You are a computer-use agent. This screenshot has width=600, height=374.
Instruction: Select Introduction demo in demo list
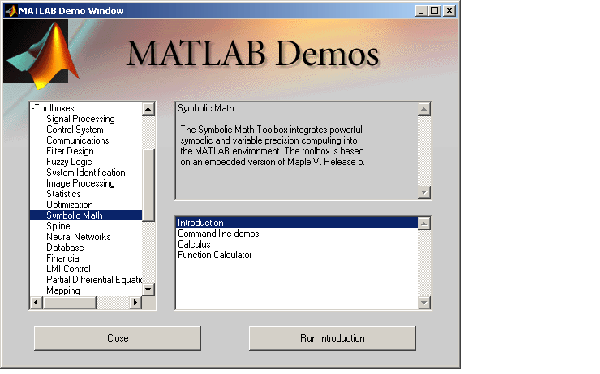coord(297,222)
